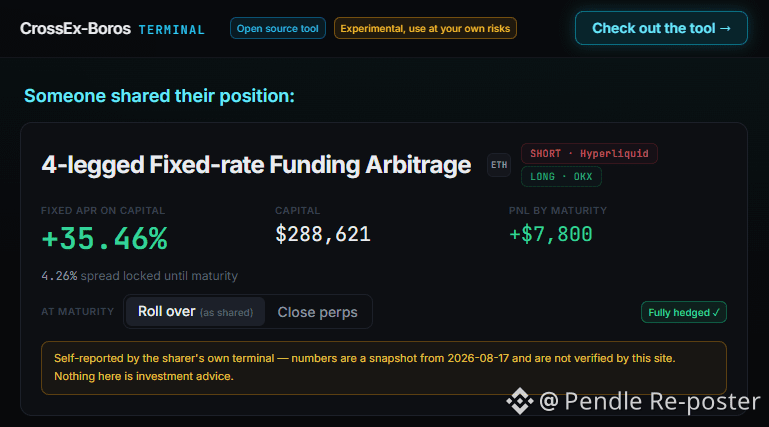
Task: Click the TERMINAL label in header
Action: (172, 30)
